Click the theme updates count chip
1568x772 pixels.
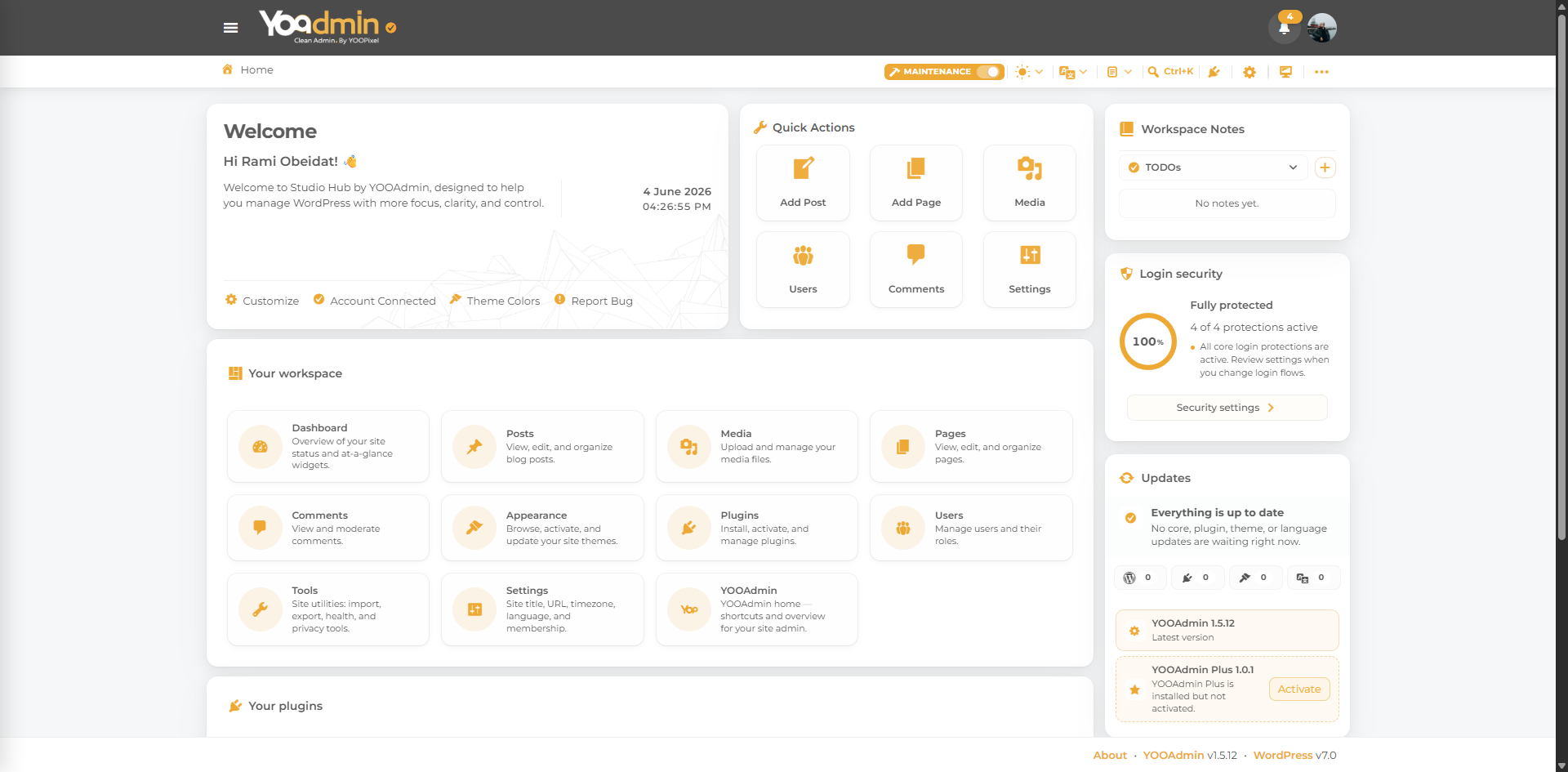tap(1255, 578)
